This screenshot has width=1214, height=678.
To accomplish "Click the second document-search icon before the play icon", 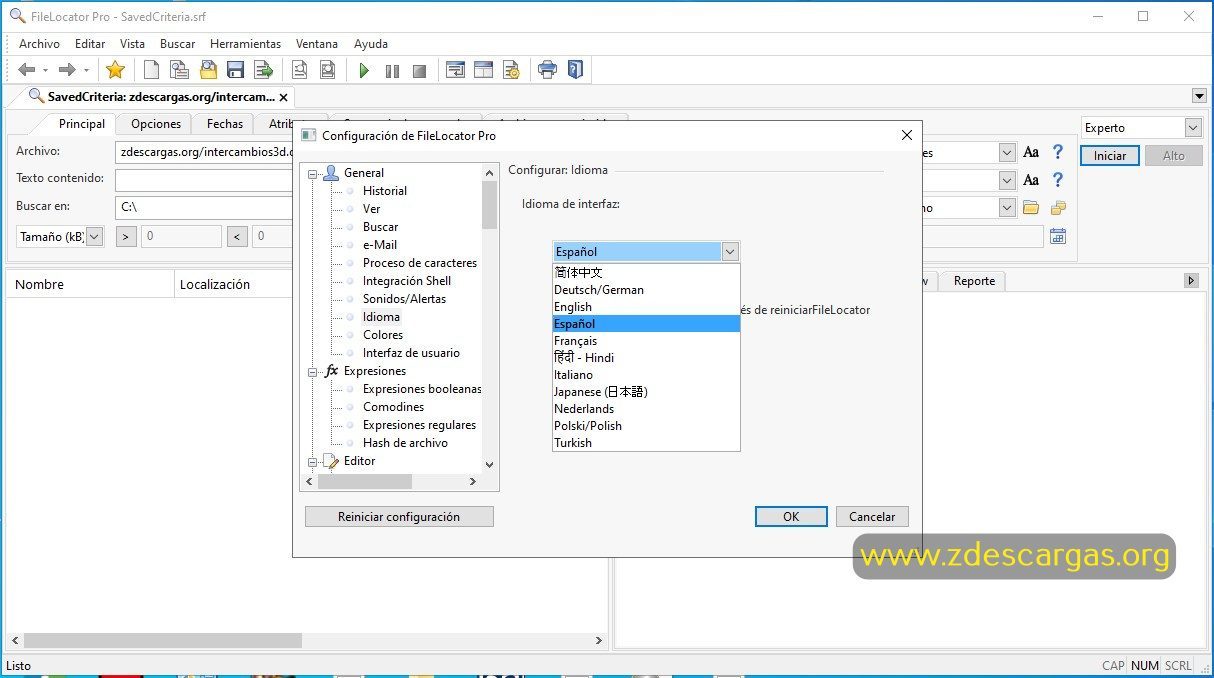I will pyautogui.click(x=327, y=70).
